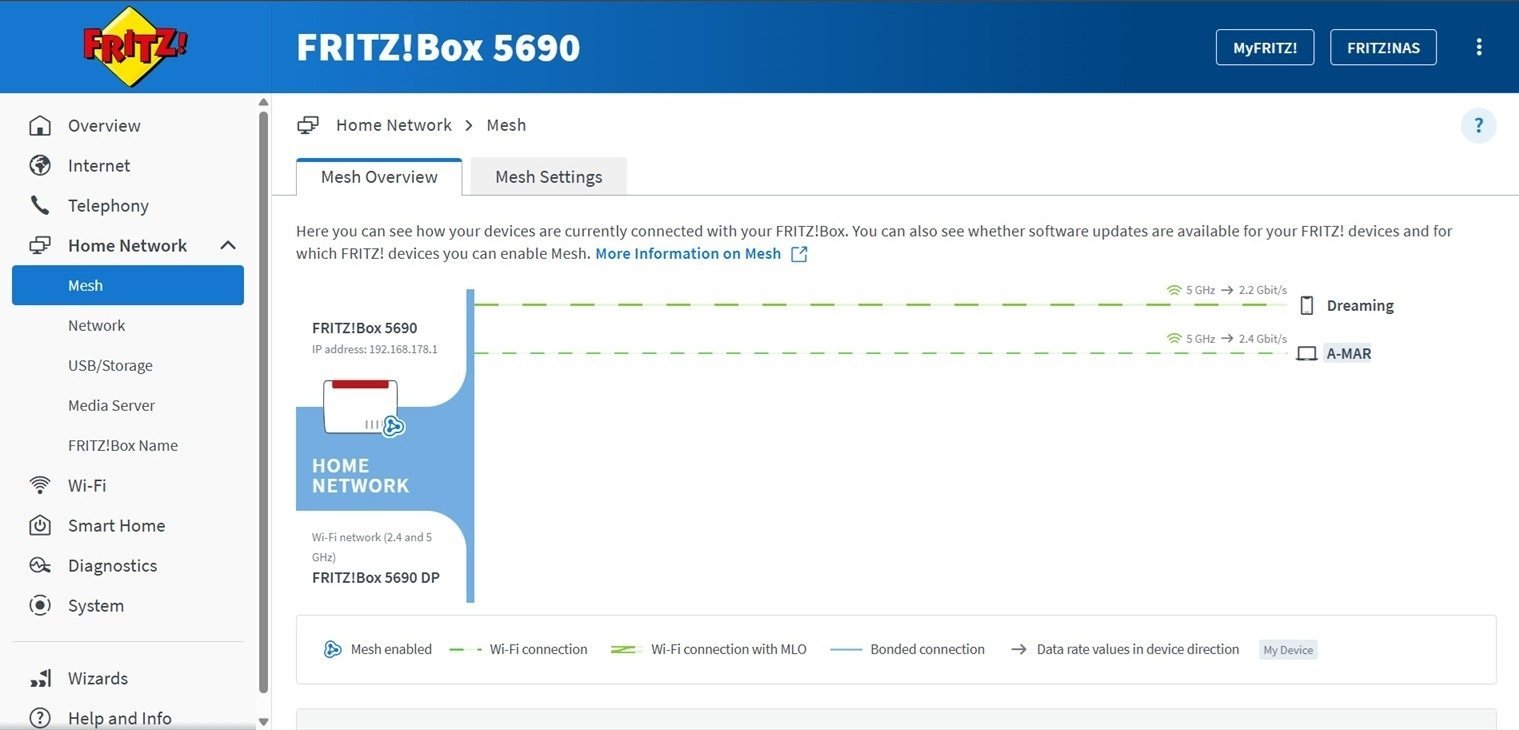Open Network submenu item

tap(97, 326)
